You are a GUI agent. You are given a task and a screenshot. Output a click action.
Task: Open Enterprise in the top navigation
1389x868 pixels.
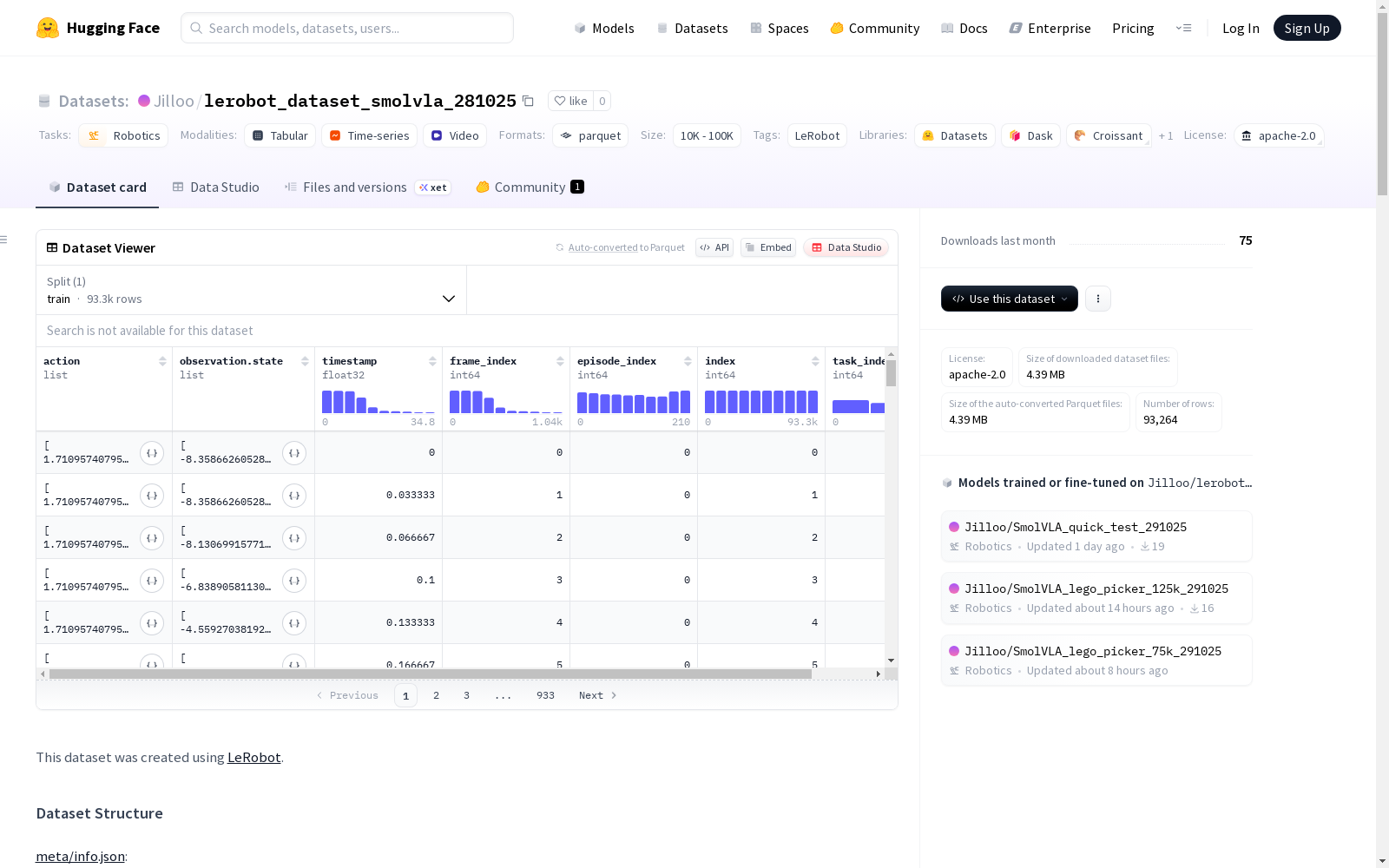pos(1050,28)
